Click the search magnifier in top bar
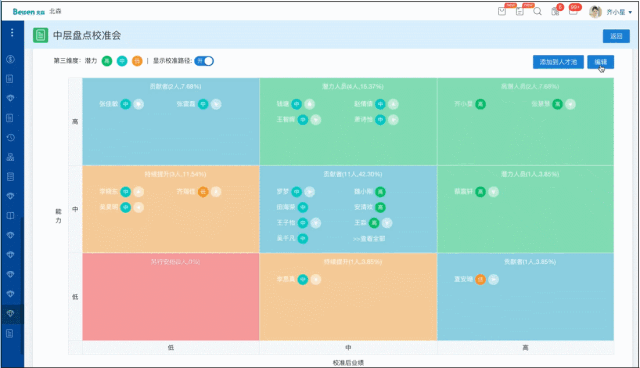The height and width of the screenshot is (368, 640). coord(538,11)
